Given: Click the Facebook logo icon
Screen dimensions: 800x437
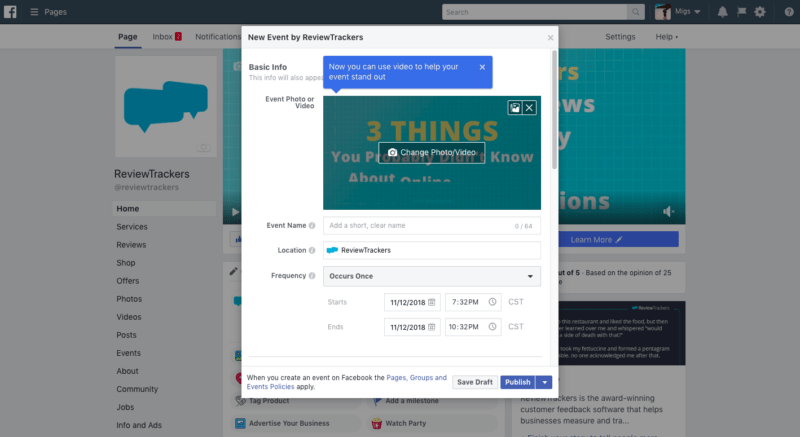Looking at the screenshot, I should [10, 12].
